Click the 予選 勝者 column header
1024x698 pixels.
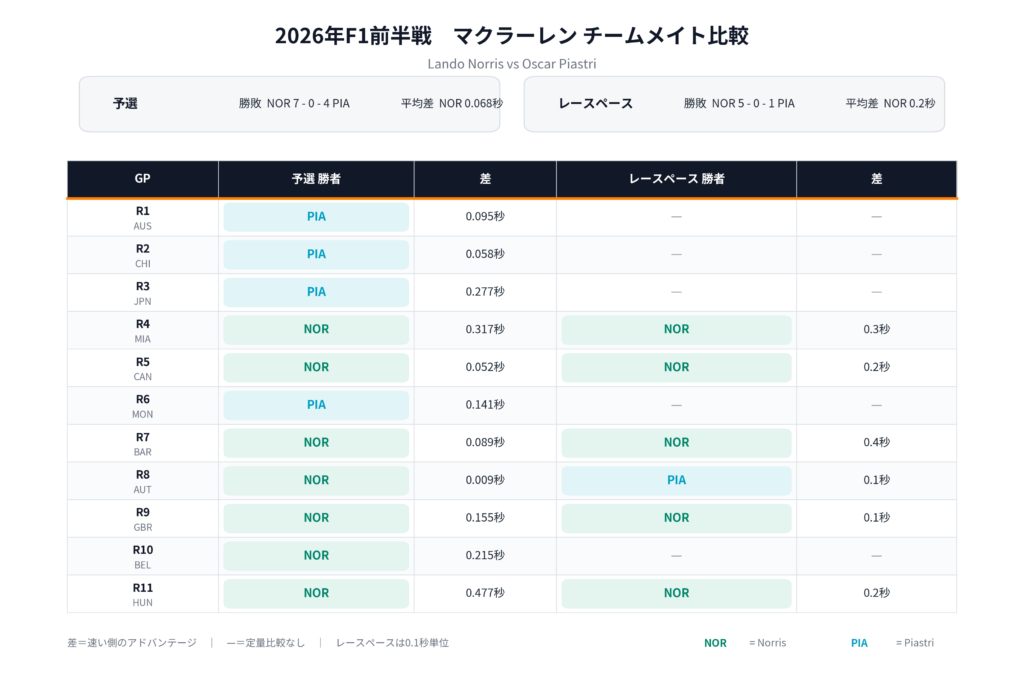pos(316,178)
